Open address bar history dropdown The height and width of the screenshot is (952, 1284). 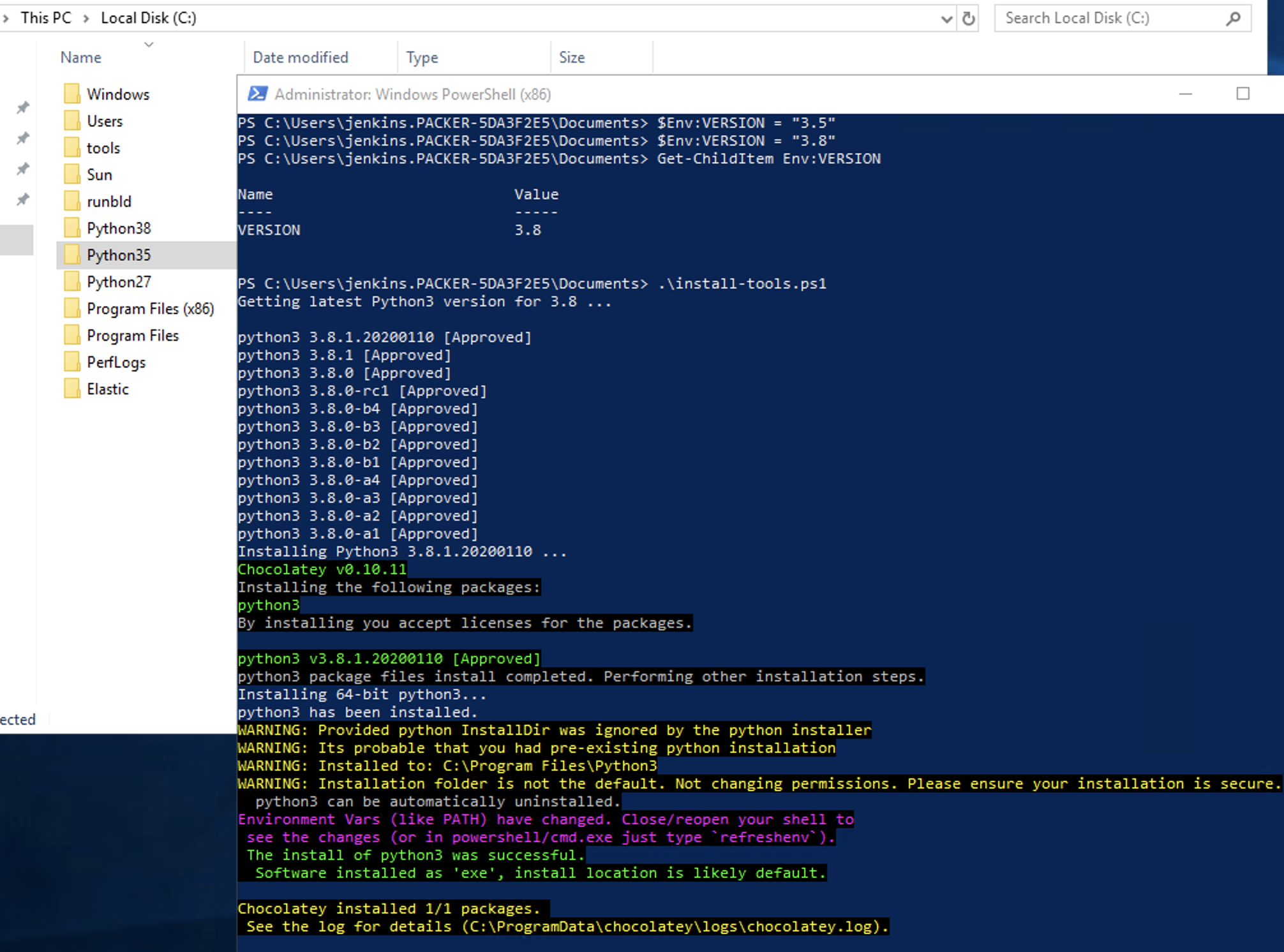946,19
